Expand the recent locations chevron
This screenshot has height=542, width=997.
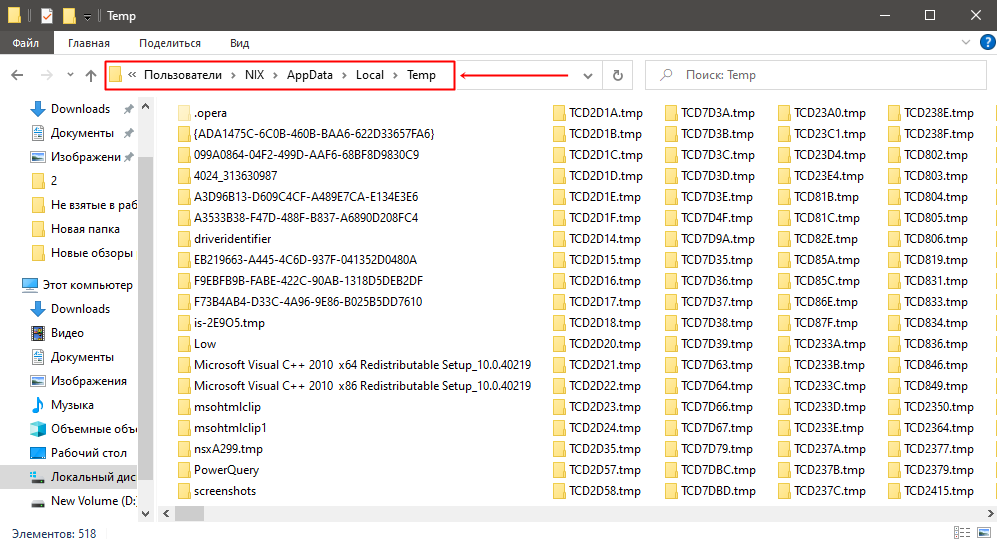69,75
